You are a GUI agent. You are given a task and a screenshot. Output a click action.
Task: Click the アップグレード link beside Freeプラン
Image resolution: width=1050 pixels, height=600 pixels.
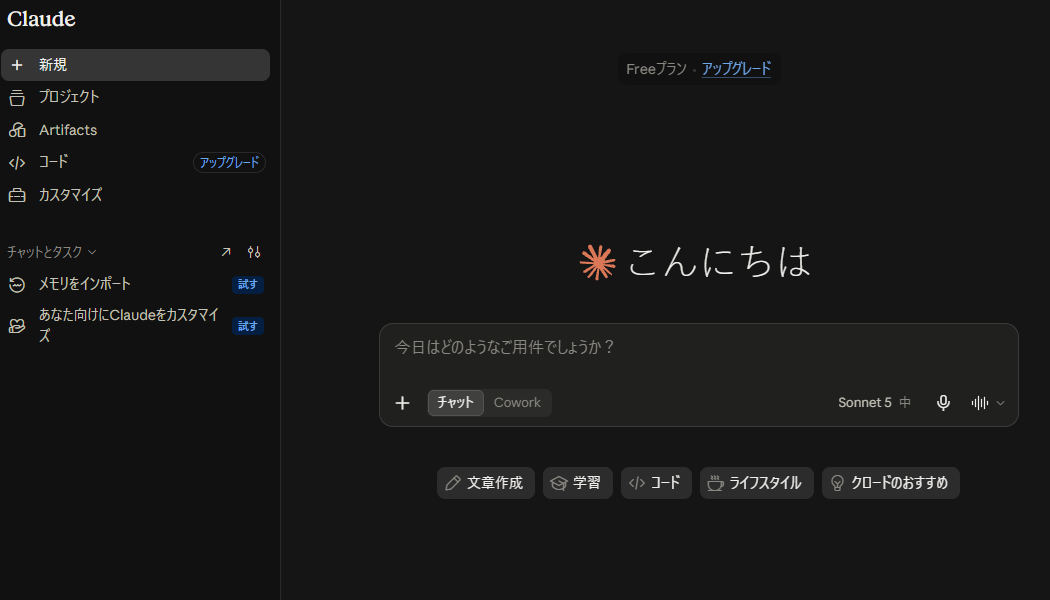pos(736,69)
